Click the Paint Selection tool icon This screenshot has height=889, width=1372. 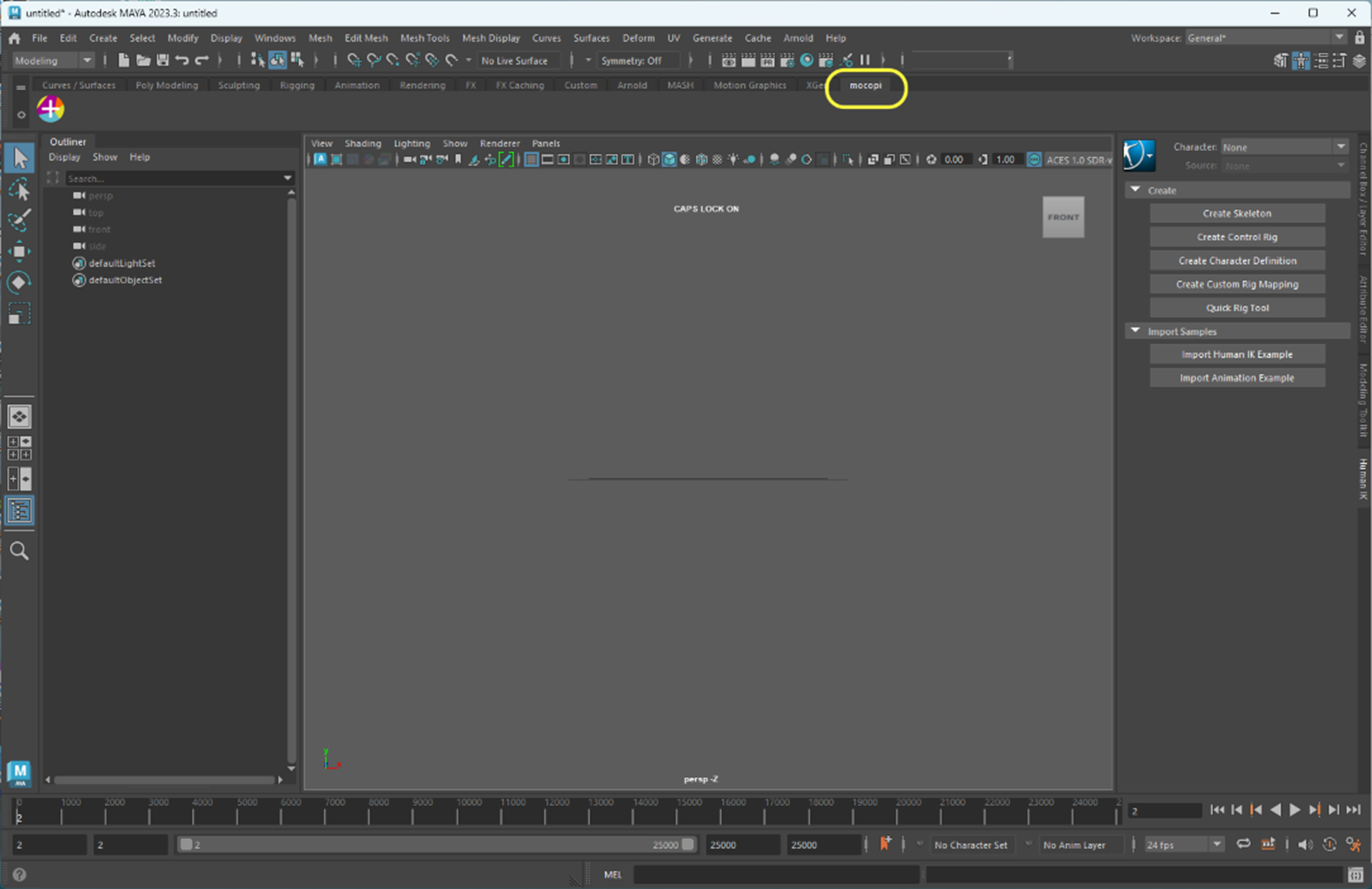(19, 220)
